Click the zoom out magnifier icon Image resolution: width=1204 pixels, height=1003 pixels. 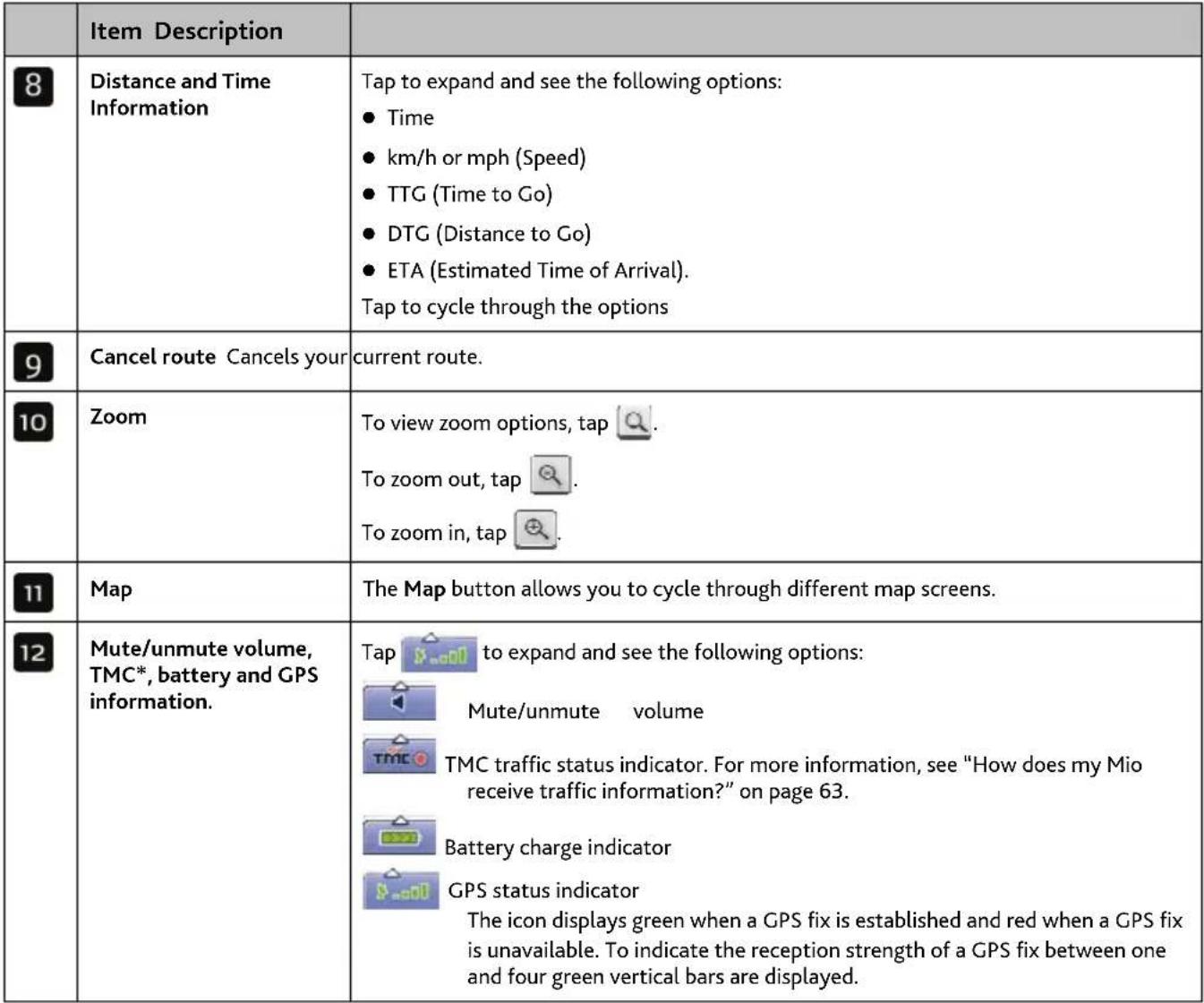click(x=551, y=476)
